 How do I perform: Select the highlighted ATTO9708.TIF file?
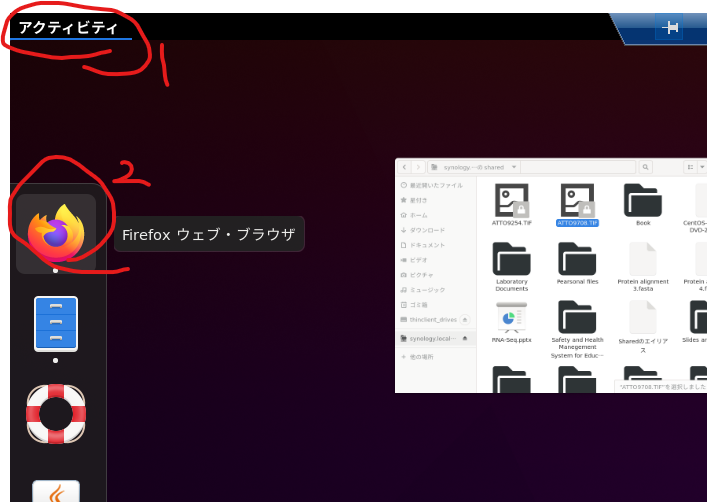tap(577, 204)
